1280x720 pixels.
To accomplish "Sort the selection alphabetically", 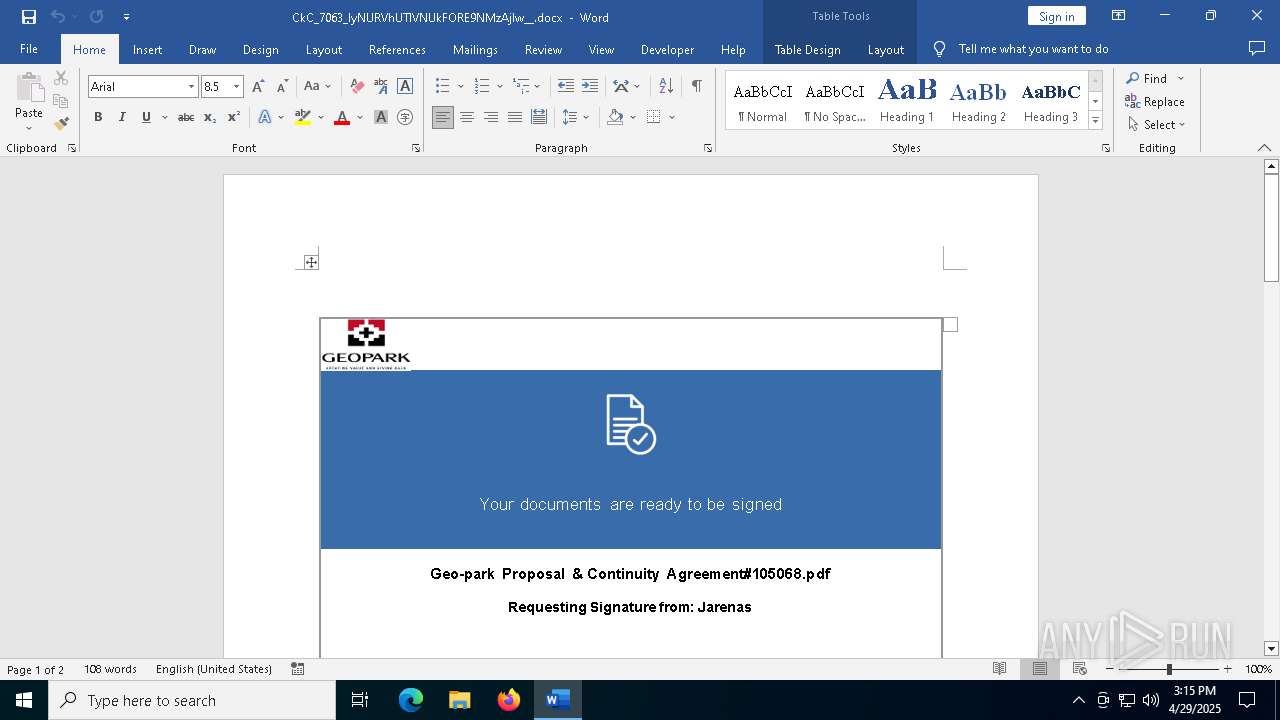I will coord(666,87).
